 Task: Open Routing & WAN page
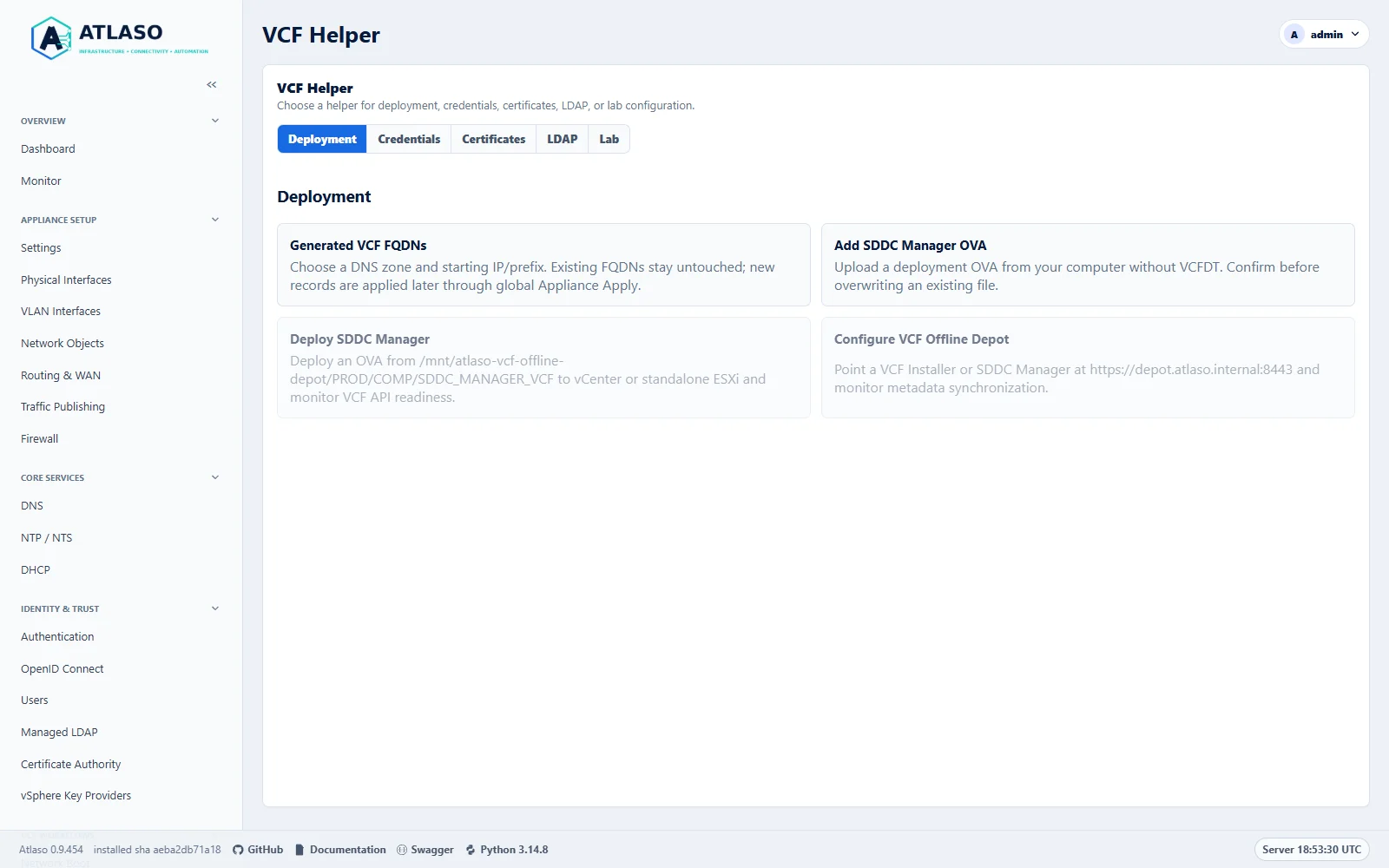click(x=61, y=376)
